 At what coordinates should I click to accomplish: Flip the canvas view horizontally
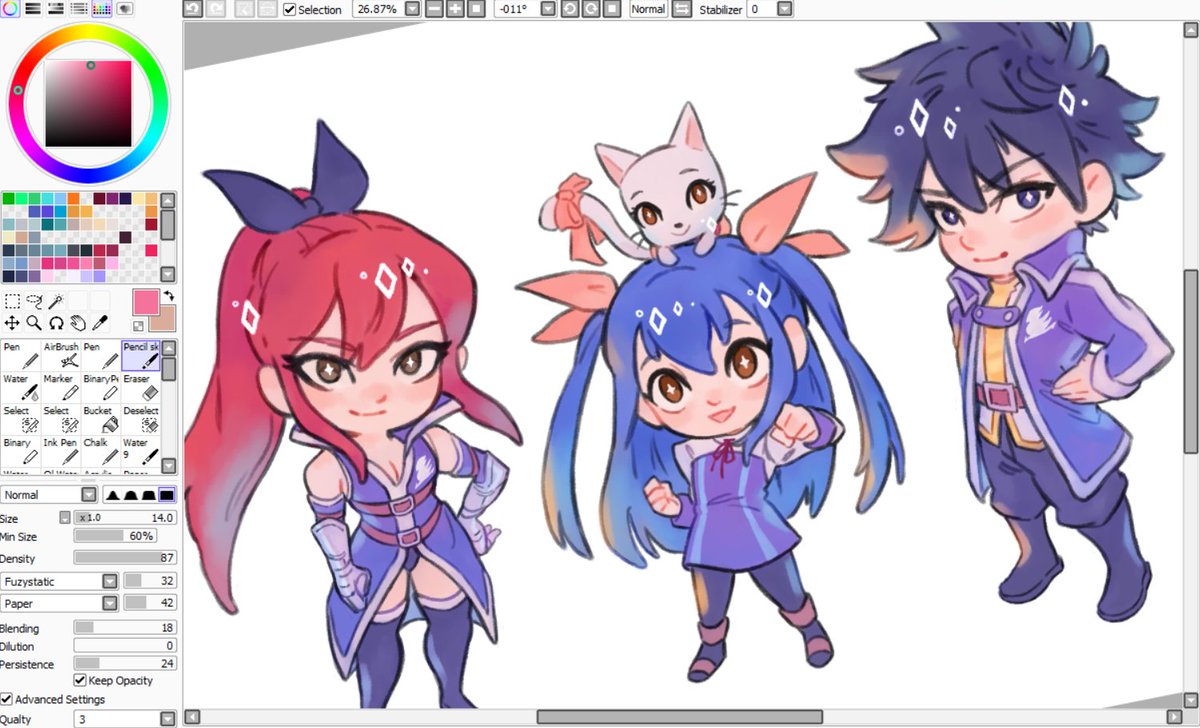tap(681, 9)
